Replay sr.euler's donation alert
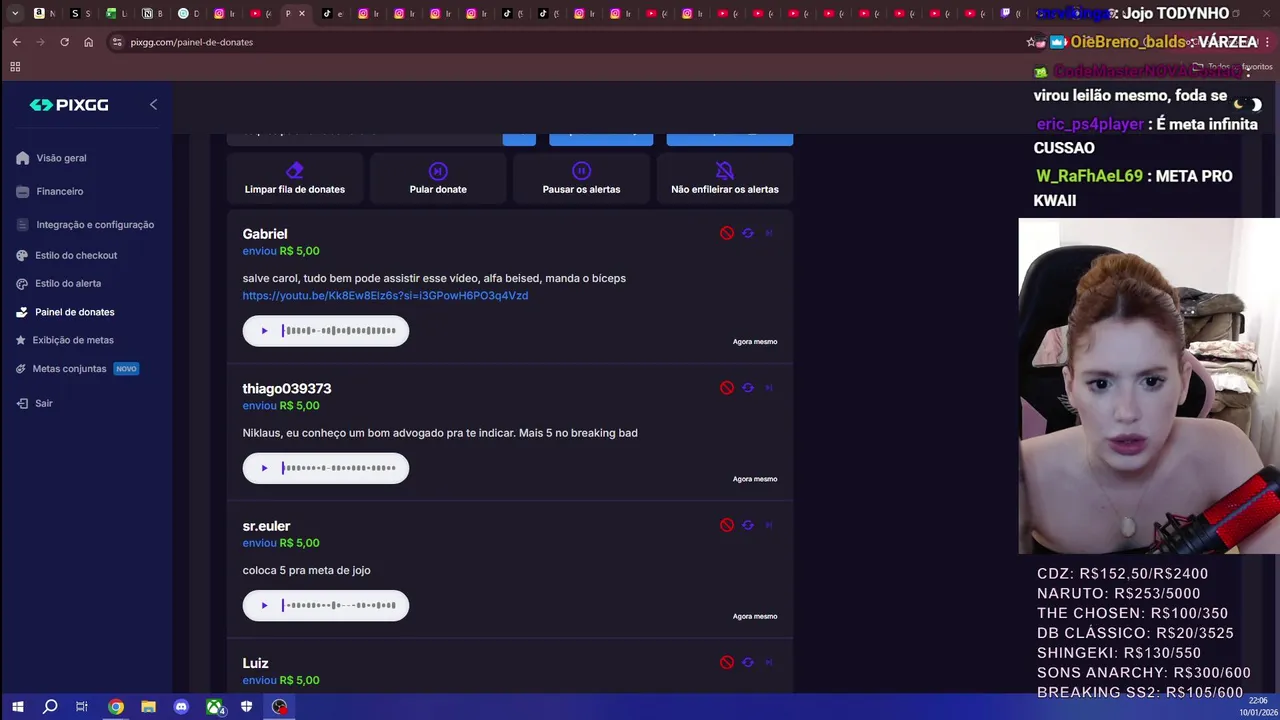The width and height of the screenshot is (1280, 720). point(748,525)
